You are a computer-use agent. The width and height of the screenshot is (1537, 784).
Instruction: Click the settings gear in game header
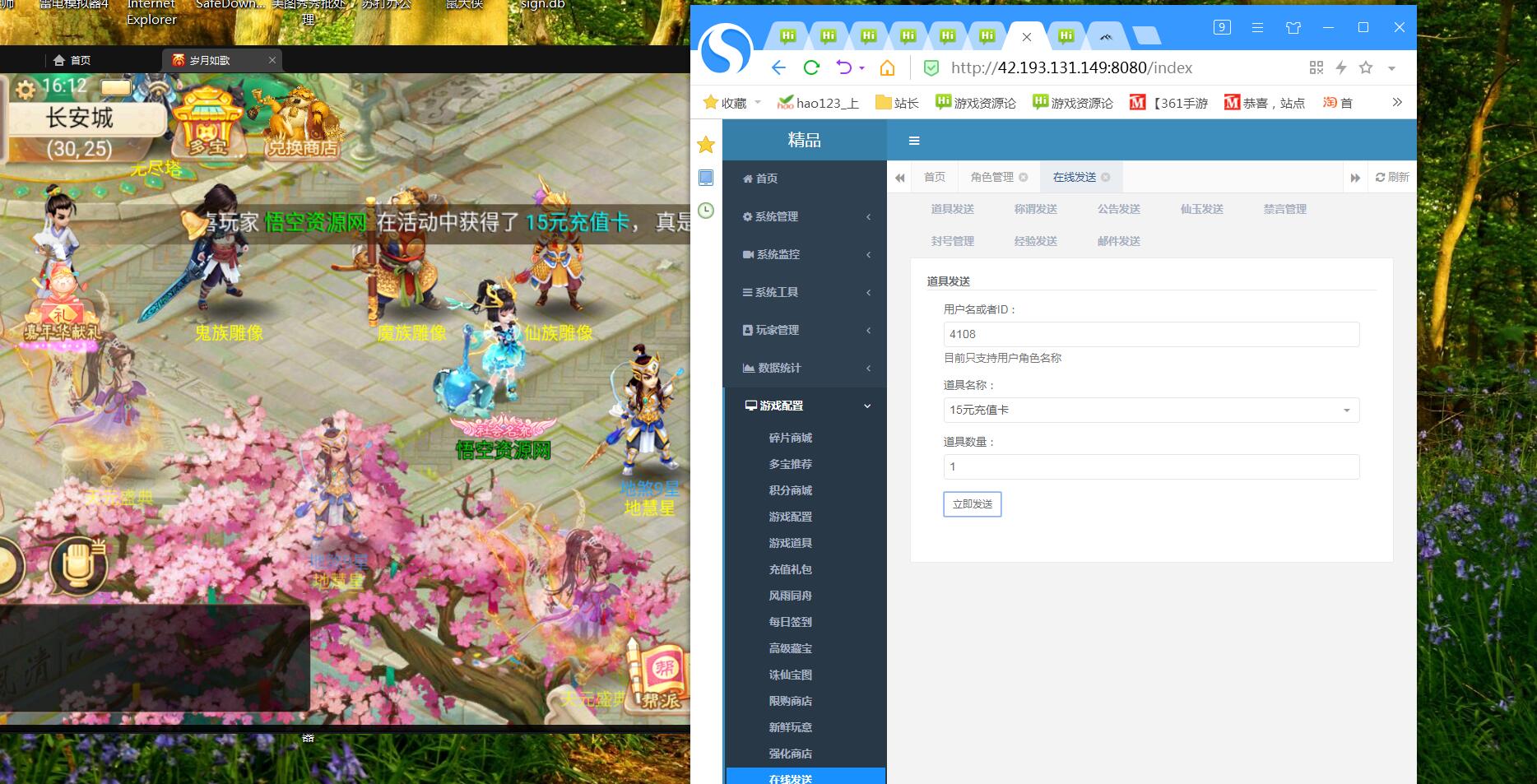(26, 89)
